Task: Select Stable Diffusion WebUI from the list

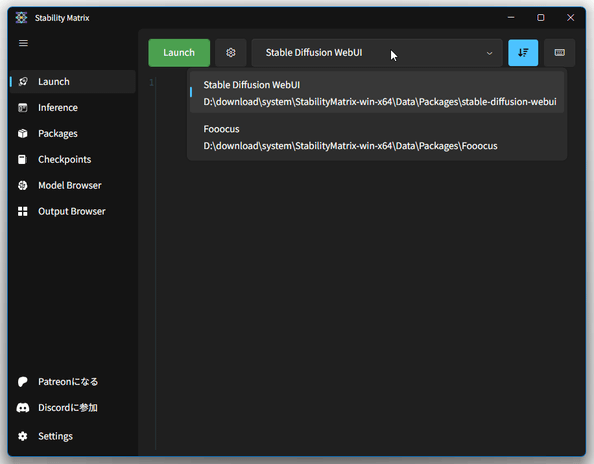Action: [x=377, y=92]
